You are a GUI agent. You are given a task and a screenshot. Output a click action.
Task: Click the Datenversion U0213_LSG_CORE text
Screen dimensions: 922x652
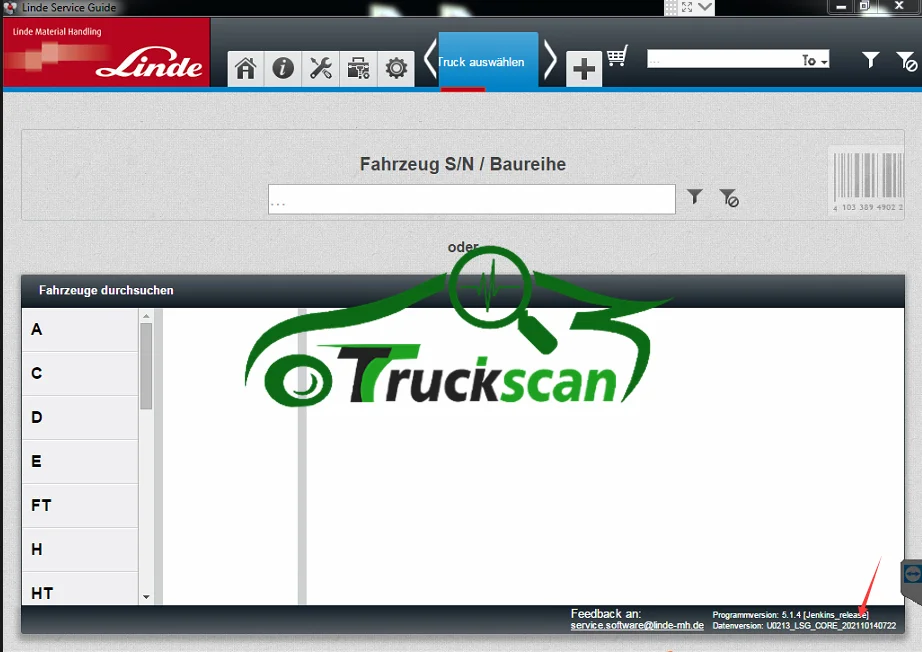pos(804,626)
